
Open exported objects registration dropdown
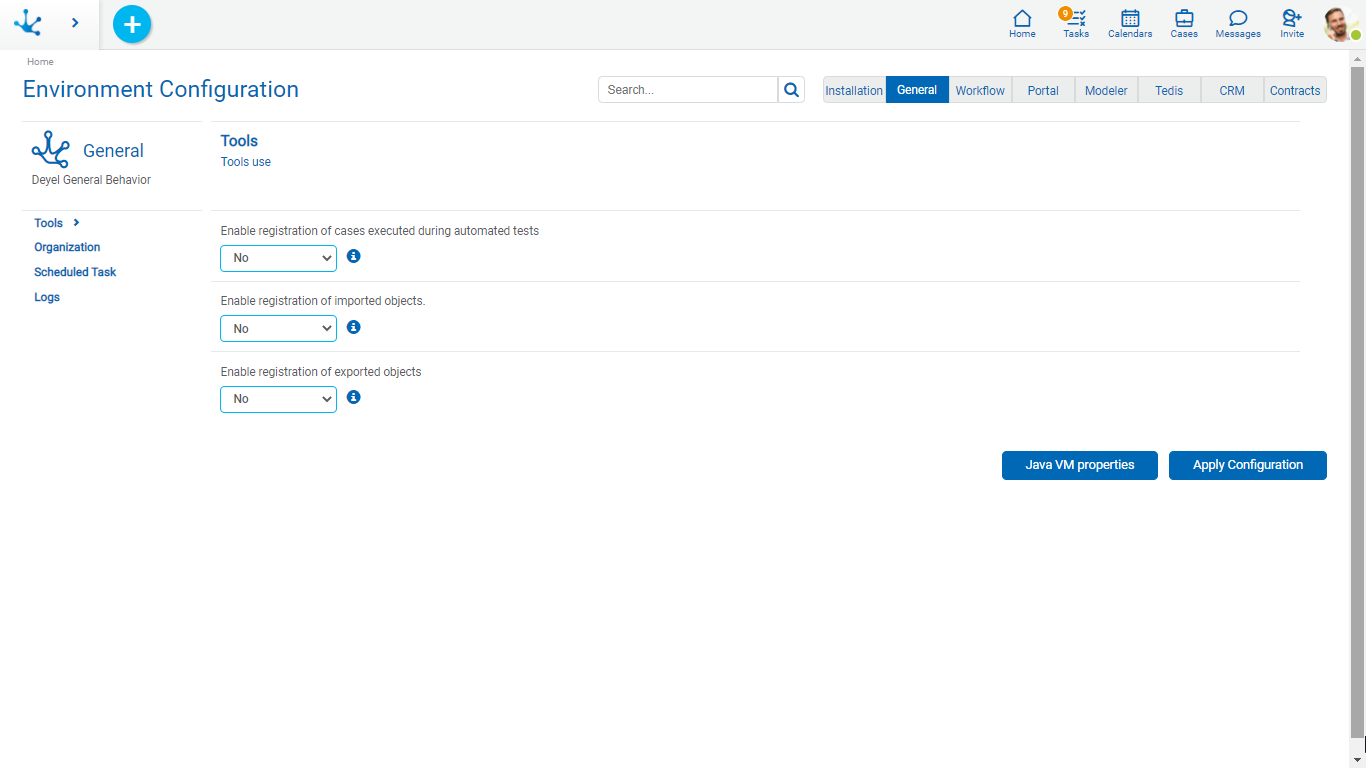pyautogui.click(x=278, y=399)
